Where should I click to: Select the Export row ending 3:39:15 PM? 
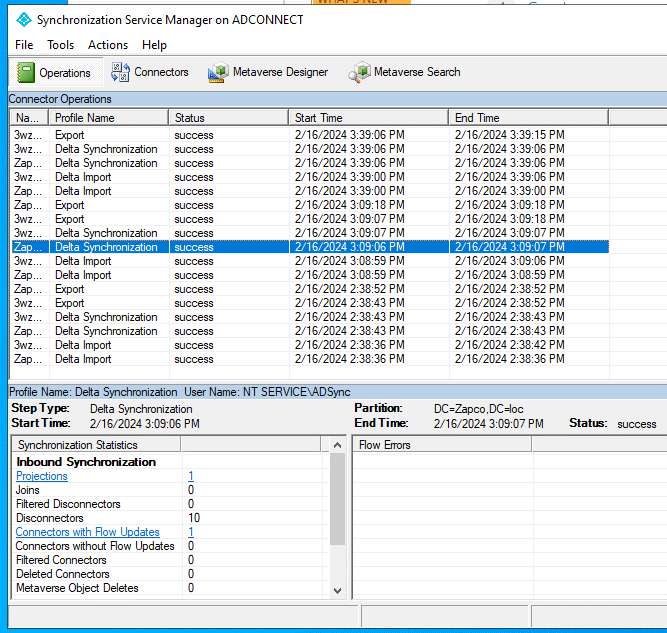(x=310, y=135)
